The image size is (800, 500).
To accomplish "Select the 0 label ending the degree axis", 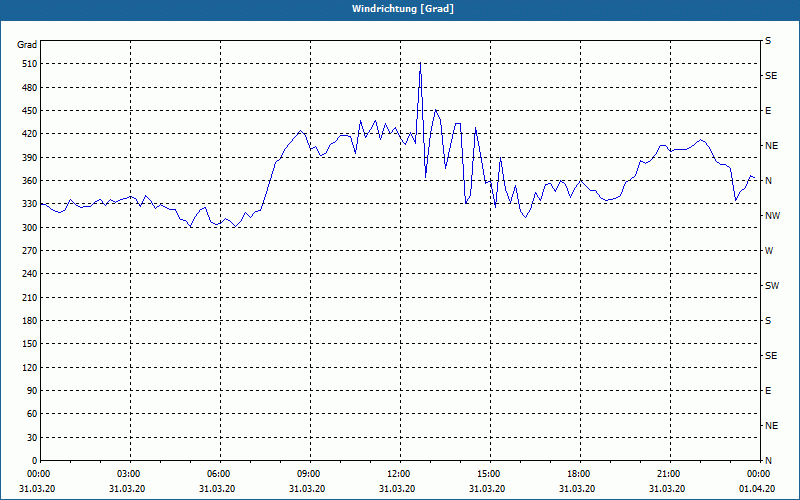I will pos(34,461).
